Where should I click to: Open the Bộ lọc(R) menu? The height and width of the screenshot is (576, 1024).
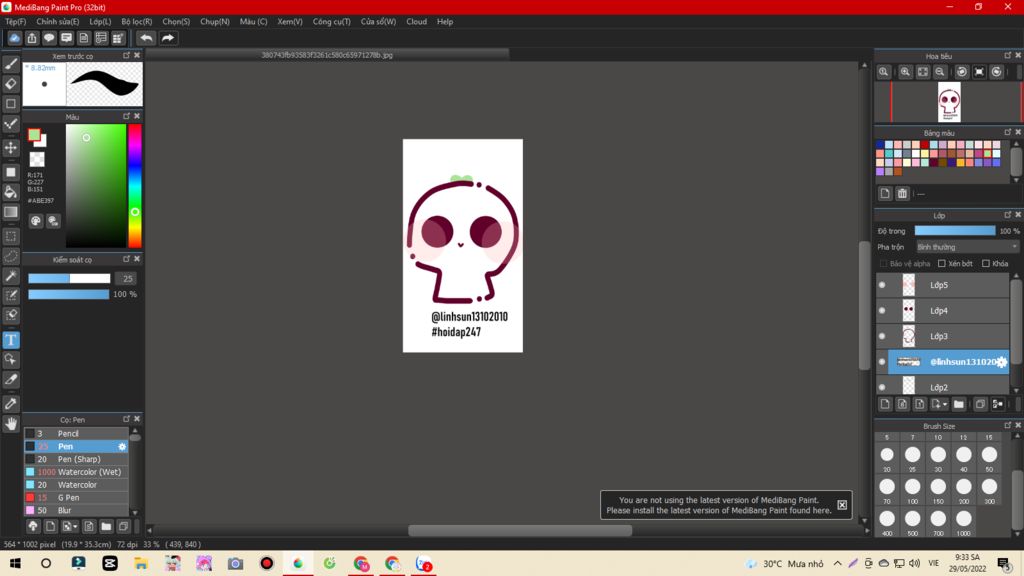click(136, 22)
